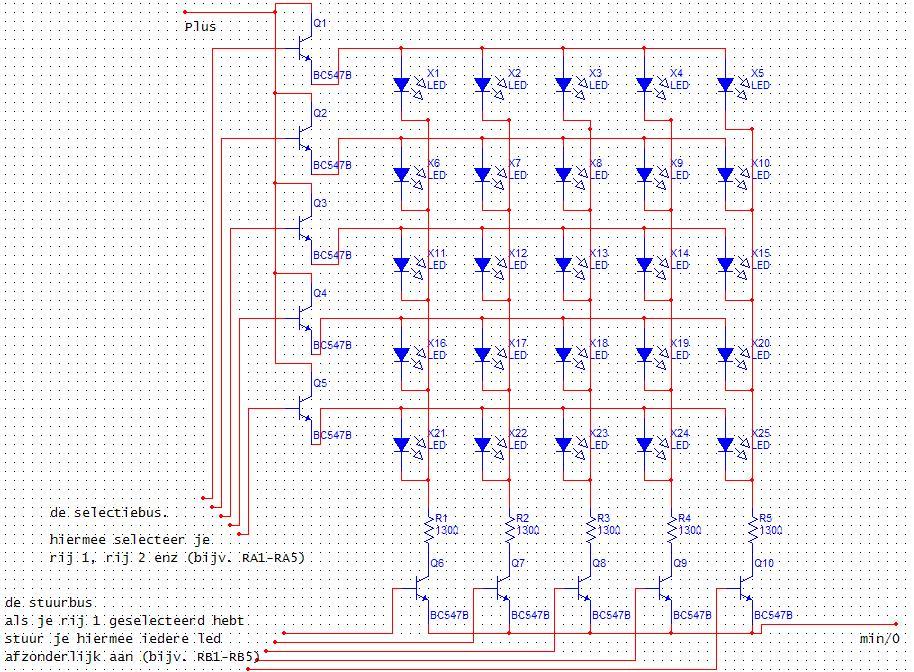Click the LED symbol labeled X25
Image resolution: width=914 pixels, height=672 pixels.
[727, 445]
